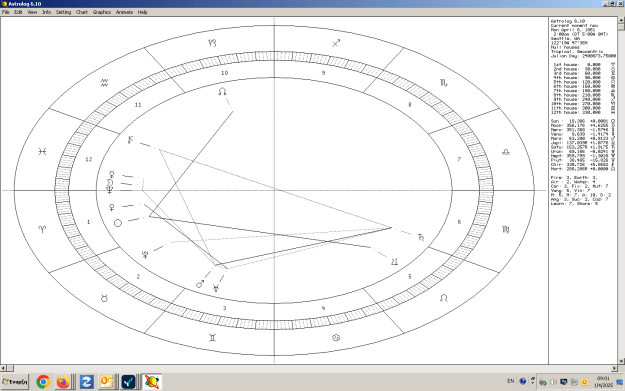Switch to the Astrolog taskbar icon
The height and width of the screenshot is (391, 625).
(x=151, y=382)
